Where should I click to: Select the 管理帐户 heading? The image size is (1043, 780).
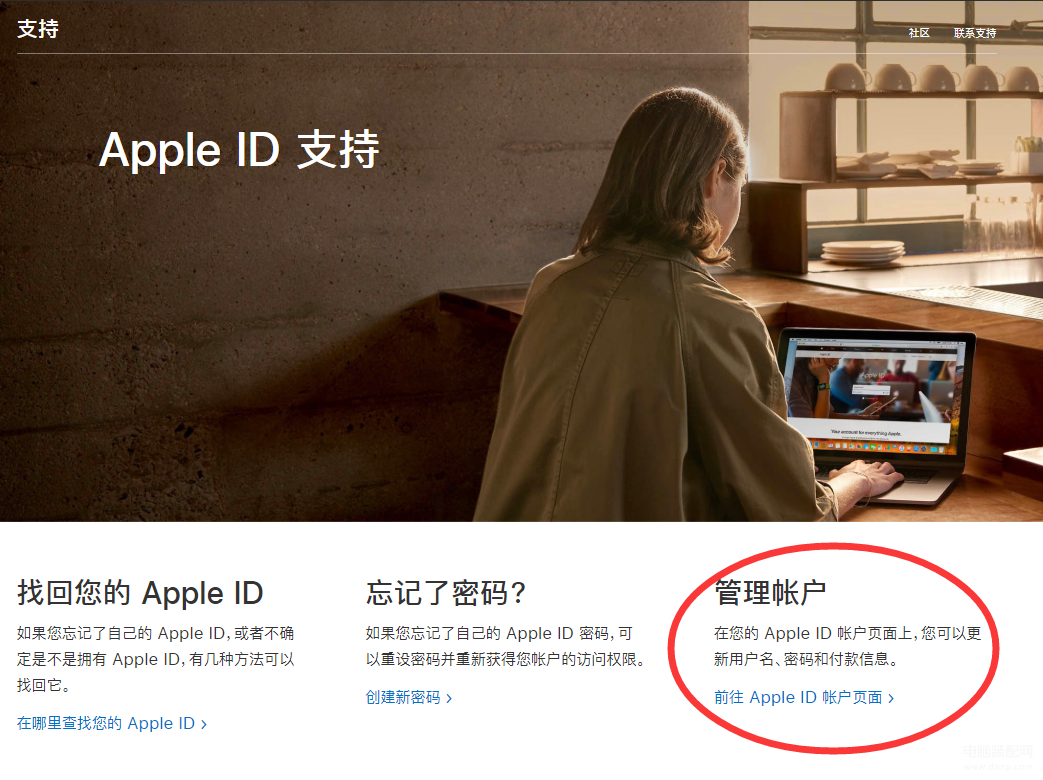point(770,592)
